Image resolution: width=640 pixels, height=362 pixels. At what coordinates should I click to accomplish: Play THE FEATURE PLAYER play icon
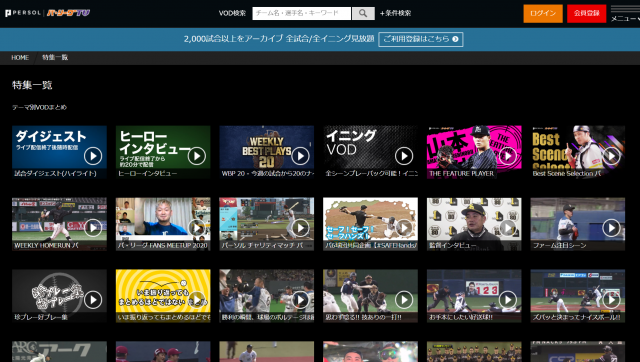tap(508, 156)
